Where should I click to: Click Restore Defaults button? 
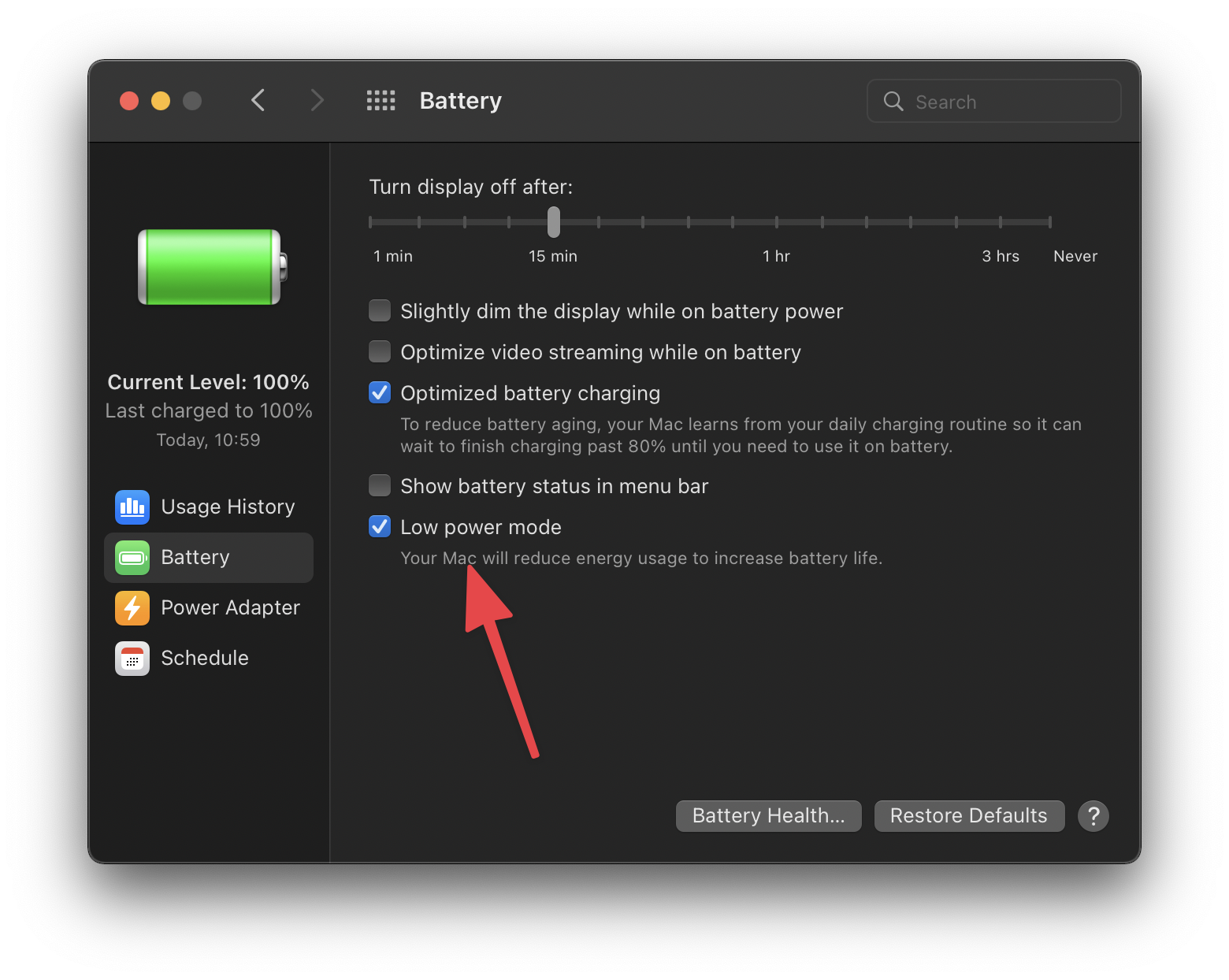[x=969, y=816]
